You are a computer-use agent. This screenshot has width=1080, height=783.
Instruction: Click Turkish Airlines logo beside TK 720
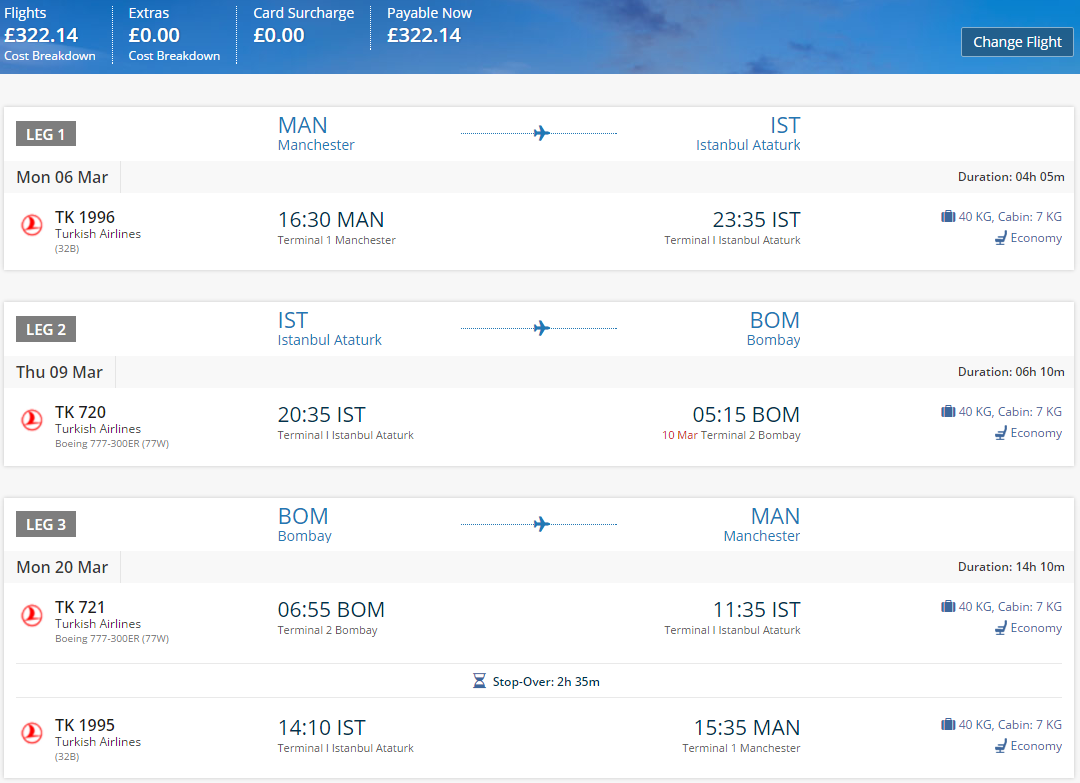click(x=32, y=419)
